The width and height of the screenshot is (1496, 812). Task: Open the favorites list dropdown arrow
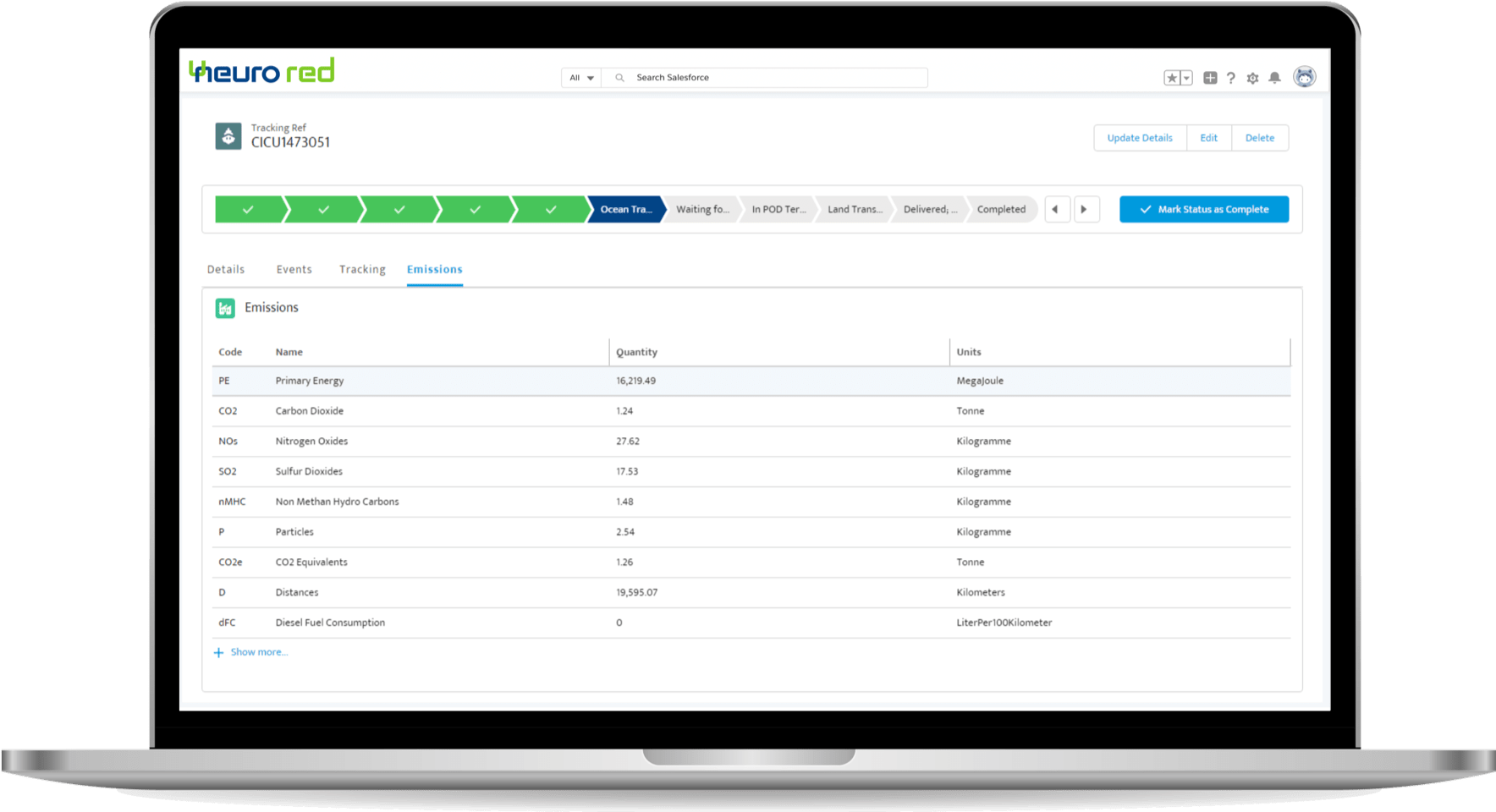1185,77
